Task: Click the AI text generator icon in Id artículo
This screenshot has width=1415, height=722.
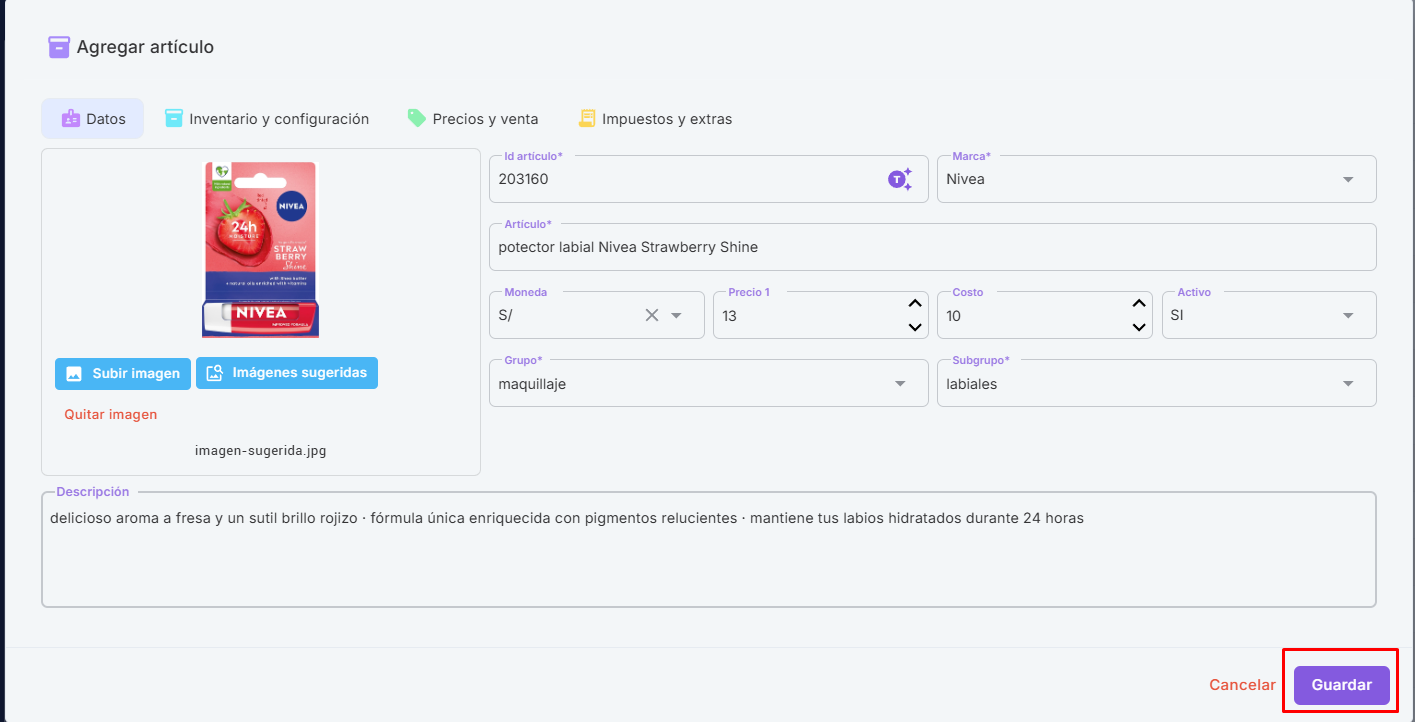Action: [900, 179]
